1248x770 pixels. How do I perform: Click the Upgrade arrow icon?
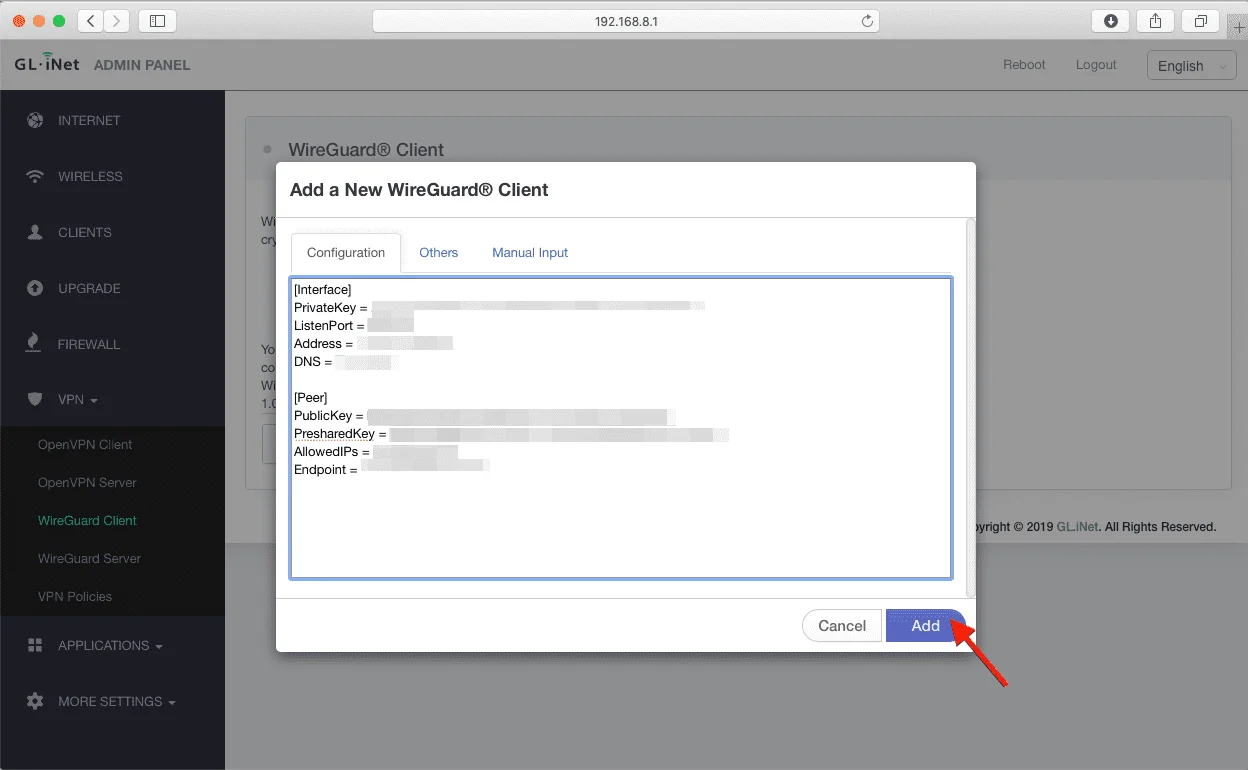[x=36, y=289]
